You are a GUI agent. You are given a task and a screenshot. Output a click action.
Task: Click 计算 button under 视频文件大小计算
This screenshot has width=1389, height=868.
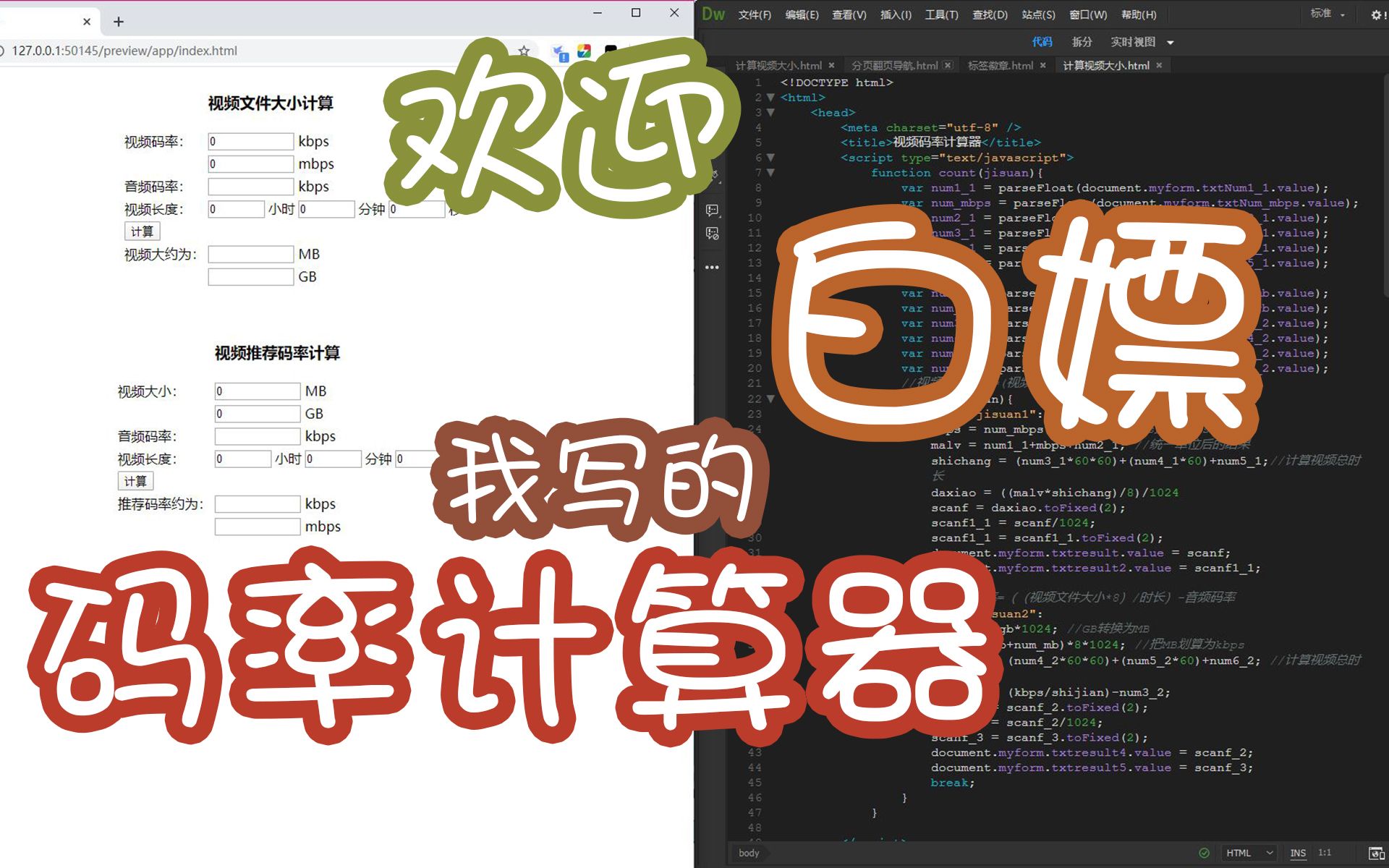pyautogui.click(x=142, y=231)
